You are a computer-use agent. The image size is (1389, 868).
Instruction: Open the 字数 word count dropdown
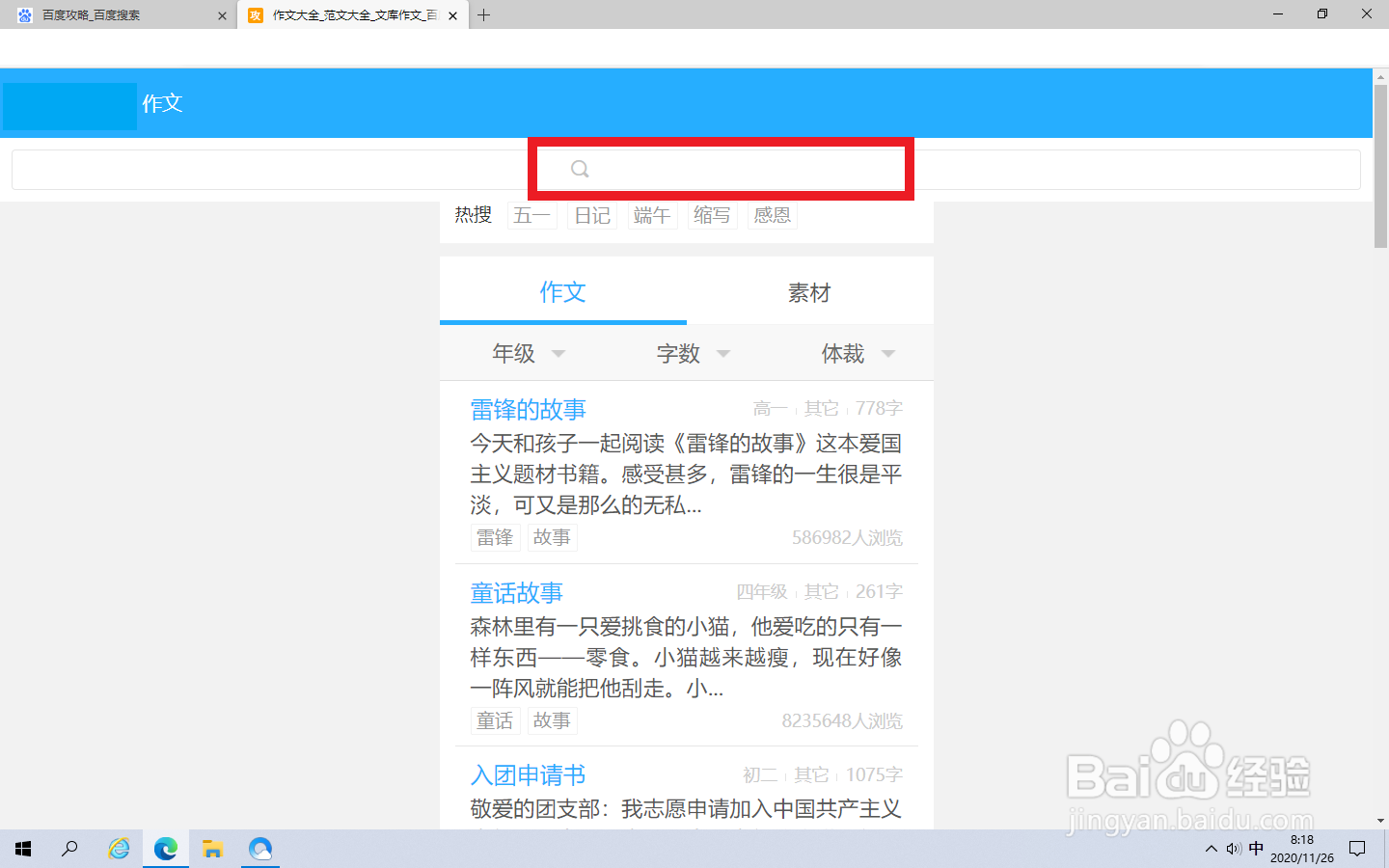click(691, 353)
